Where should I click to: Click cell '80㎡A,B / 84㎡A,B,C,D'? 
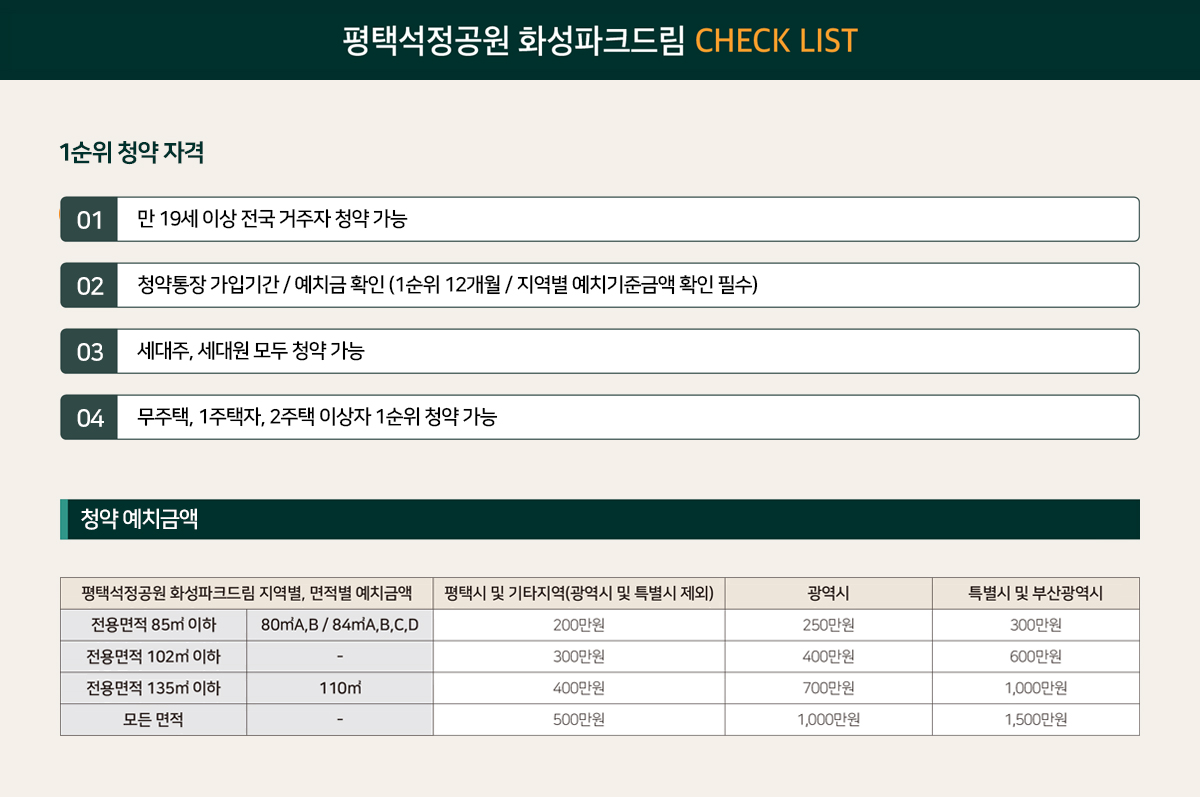coord(340,625)
